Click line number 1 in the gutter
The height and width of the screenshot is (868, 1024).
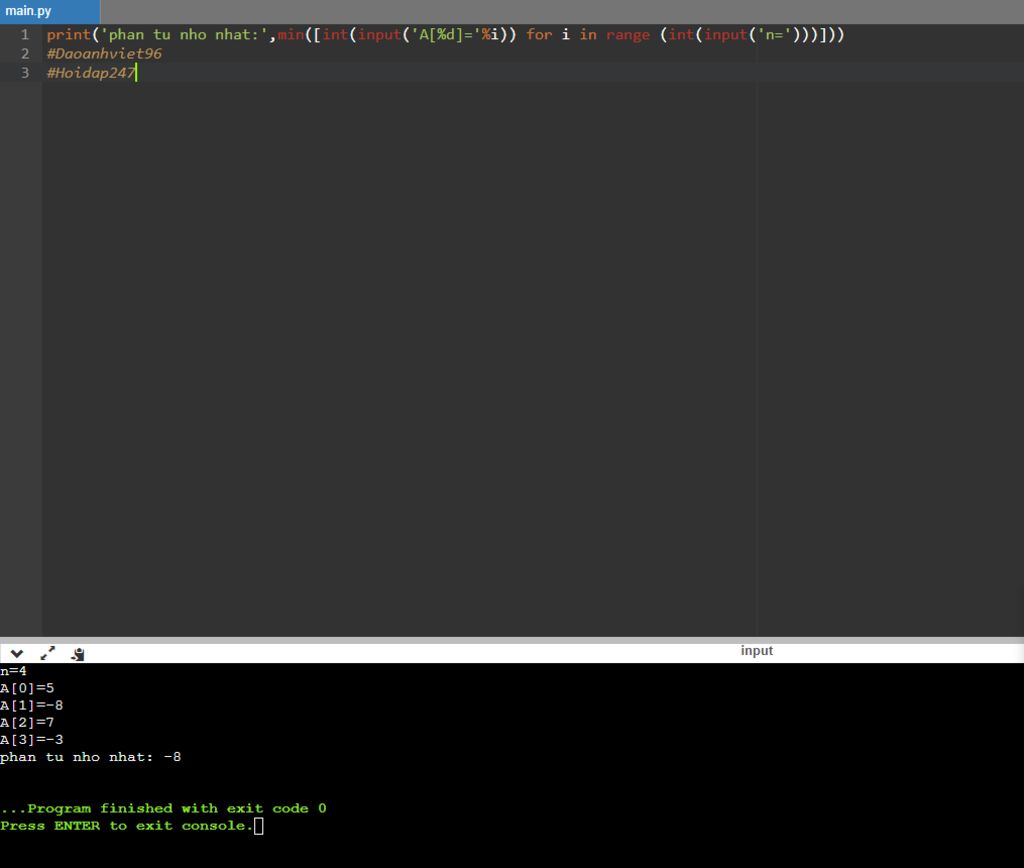click(x=25, y=35)
